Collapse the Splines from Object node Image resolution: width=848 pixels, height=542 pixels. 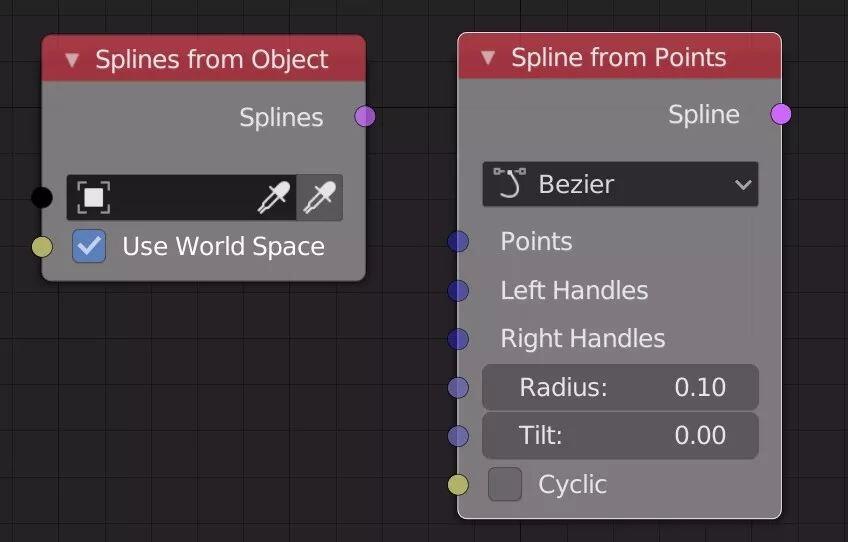point(72,60)
